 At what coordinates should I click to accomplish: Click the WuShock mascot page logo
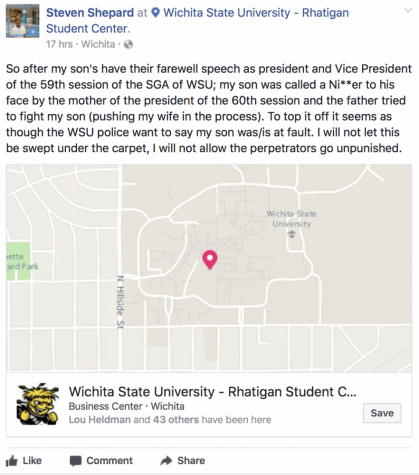point(38,404)
